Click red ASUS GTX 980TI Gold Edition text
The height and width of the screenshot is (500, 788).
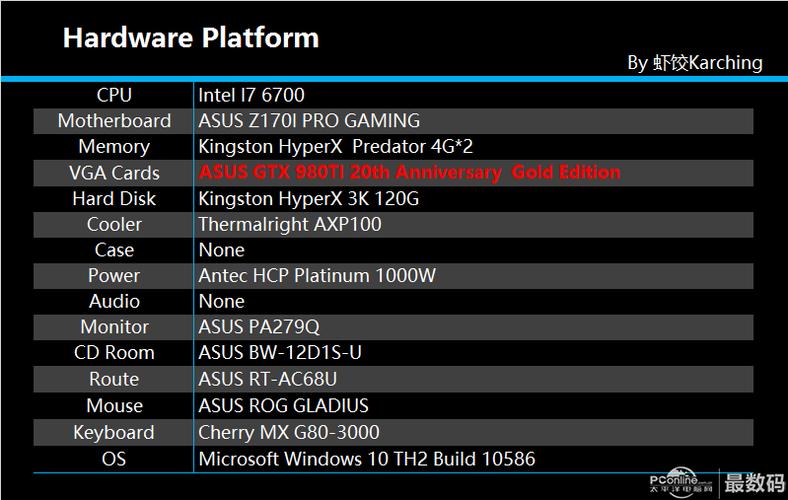tap(410, 172)
